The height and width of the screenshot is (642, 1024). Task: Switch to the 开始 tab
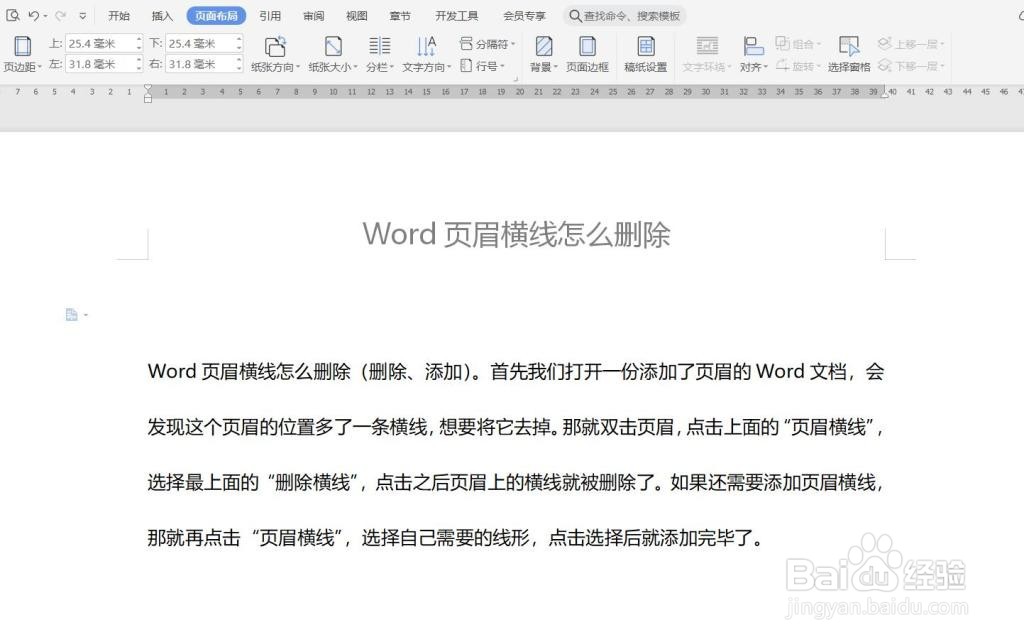[x=119, y=16]
